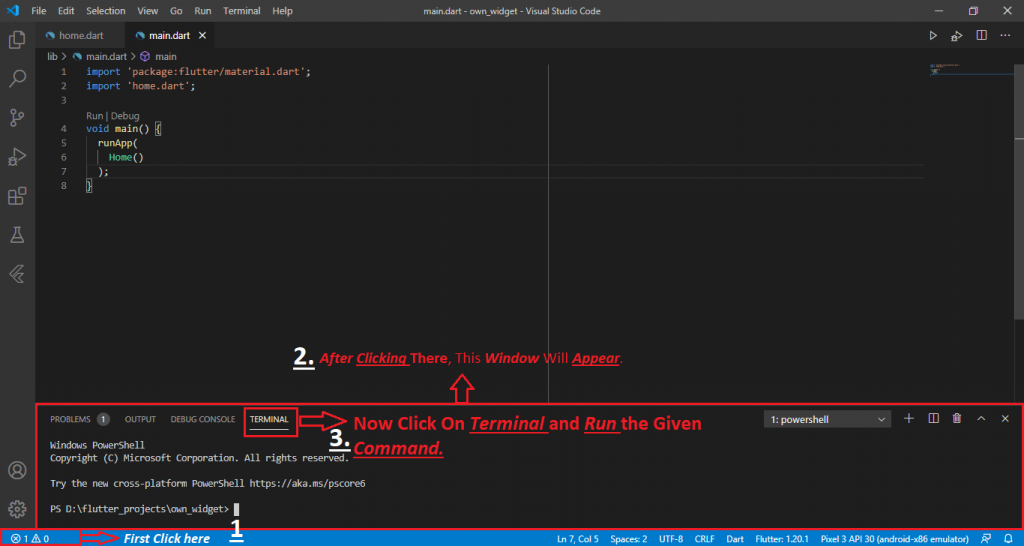Screen dimensions: 1024x546
Task: Open the Accounts icon in activity bar
Action: (17, 470)
